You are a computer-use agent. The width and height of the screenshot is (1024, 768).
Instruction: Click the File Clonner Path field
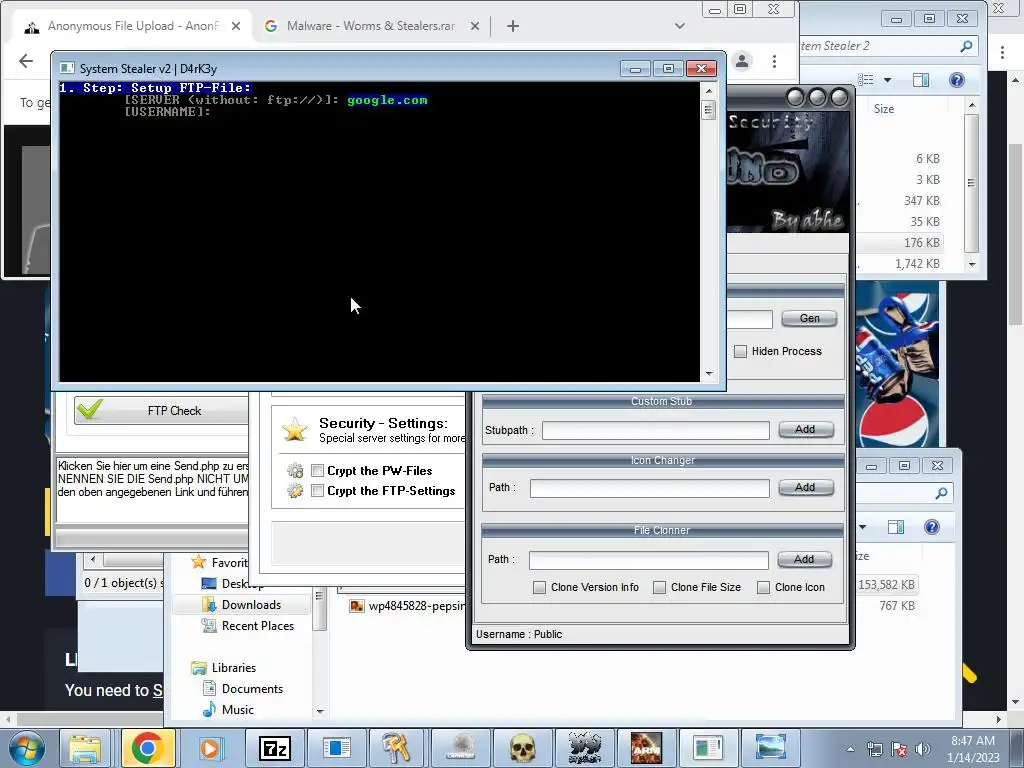point(648,560)
